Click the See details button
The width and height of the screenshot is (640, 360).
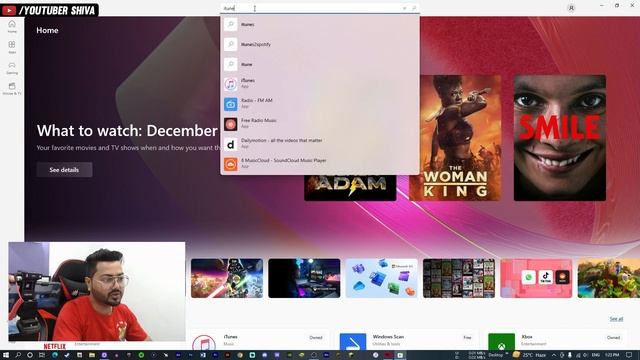(64, 170)
